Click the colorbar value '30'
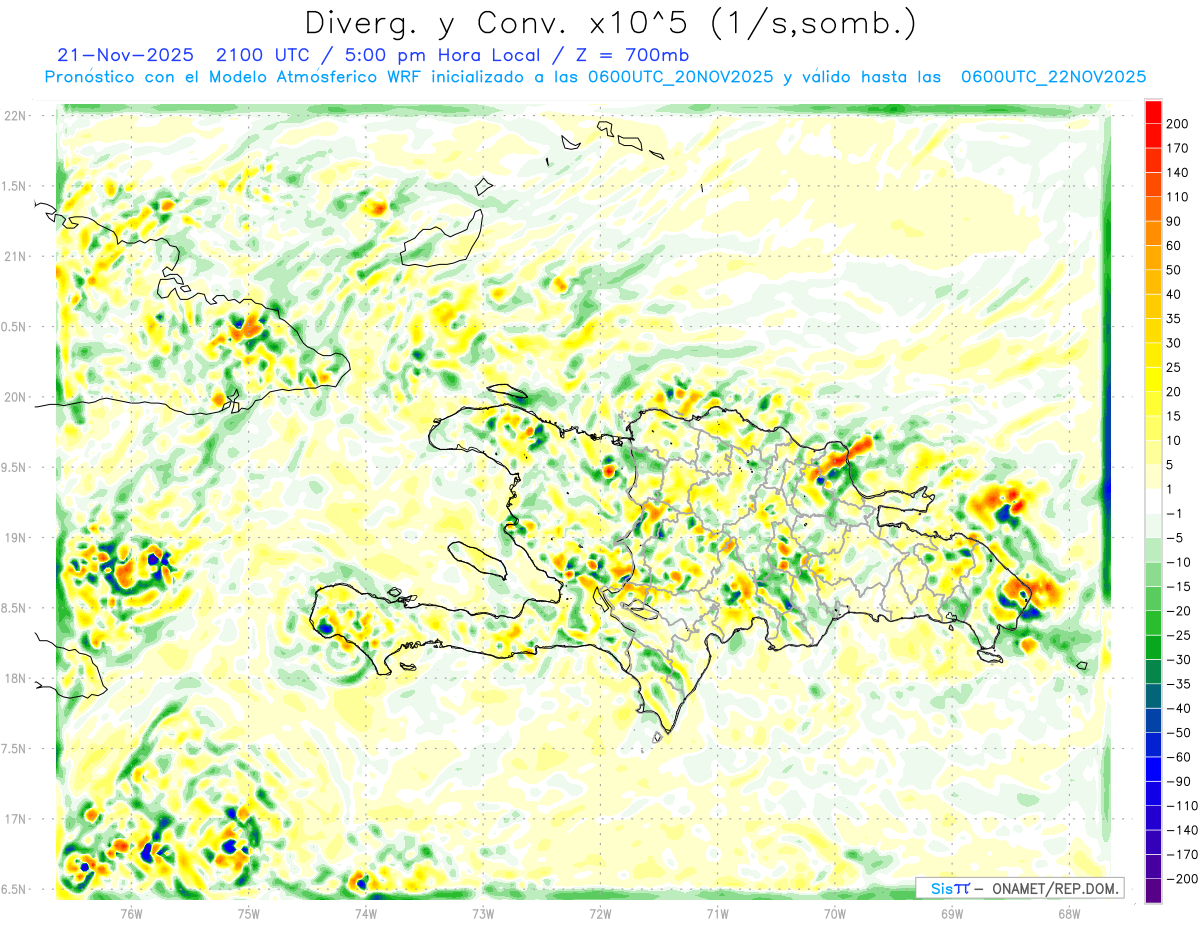Screen dimensions: 1200x927 pos(1173,343)
